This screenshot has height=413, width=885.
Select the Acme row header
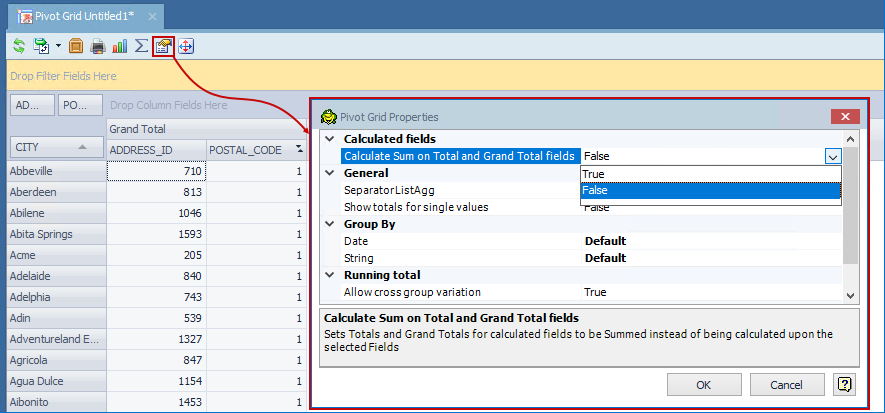[x=56, y=255]
